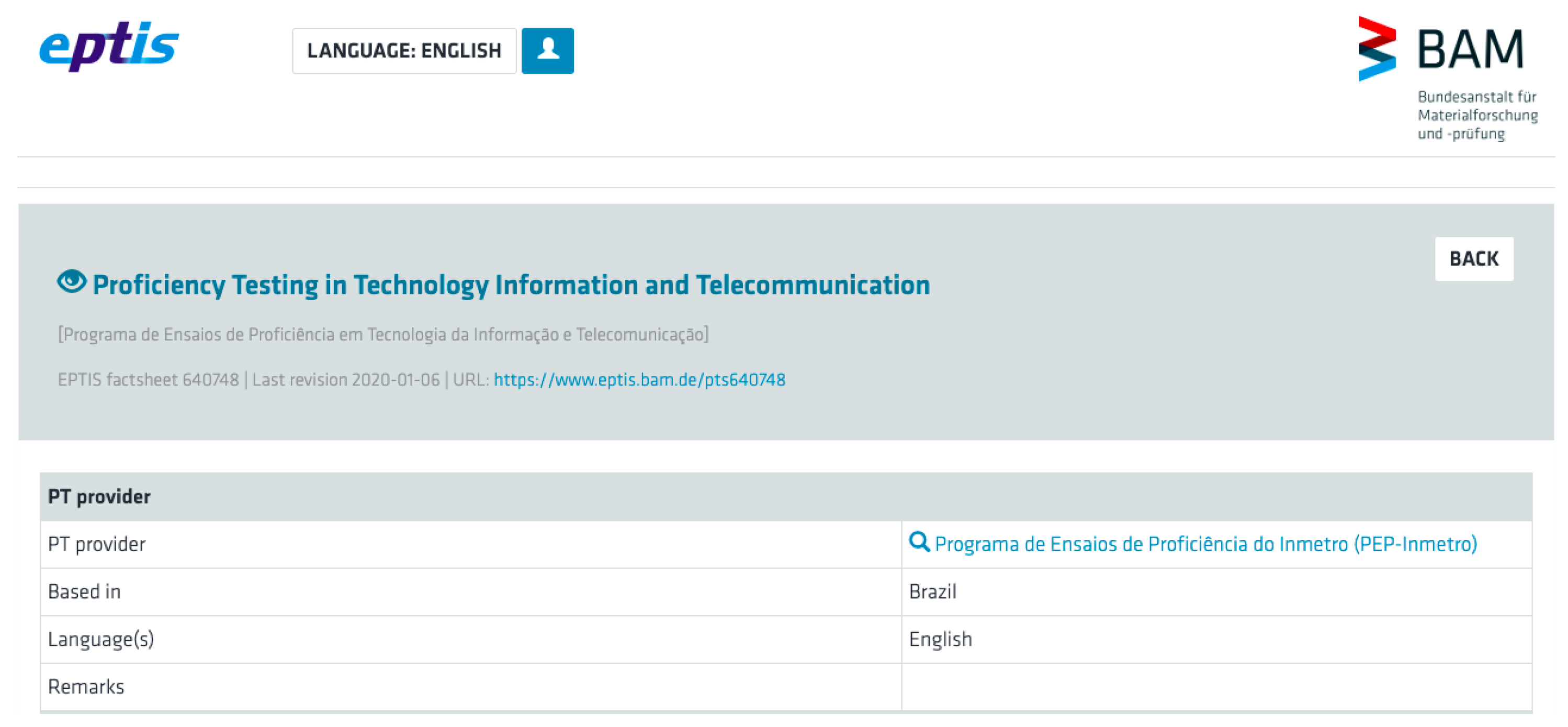
Task: Select the Brazil cell value
Action: tap(932, 590)
